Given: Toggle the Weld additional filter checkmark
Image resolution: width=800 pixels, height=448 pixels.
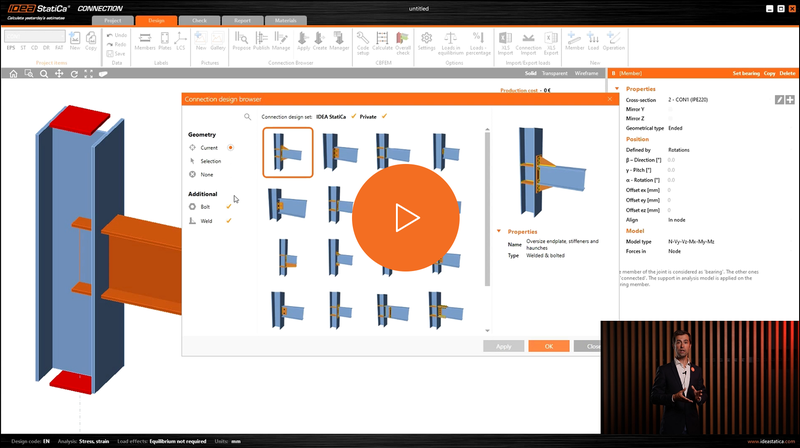Looking at the screenshot, I should click(x=229, y=221).
